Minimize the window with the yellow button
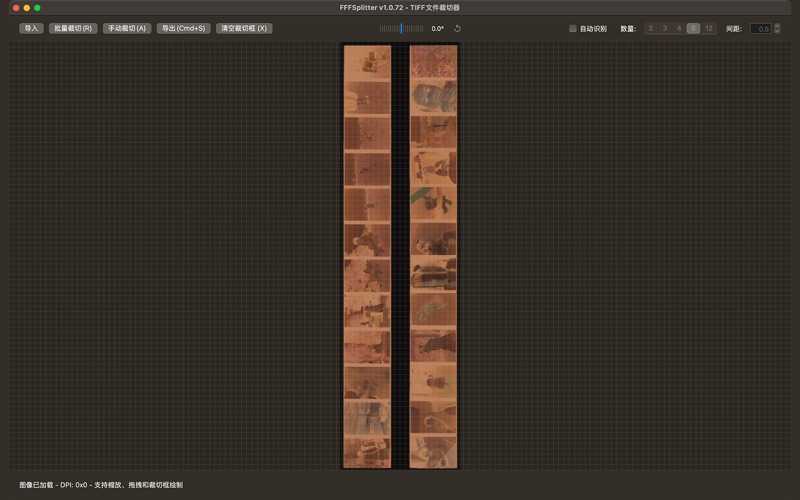 [x=27, y=8]
